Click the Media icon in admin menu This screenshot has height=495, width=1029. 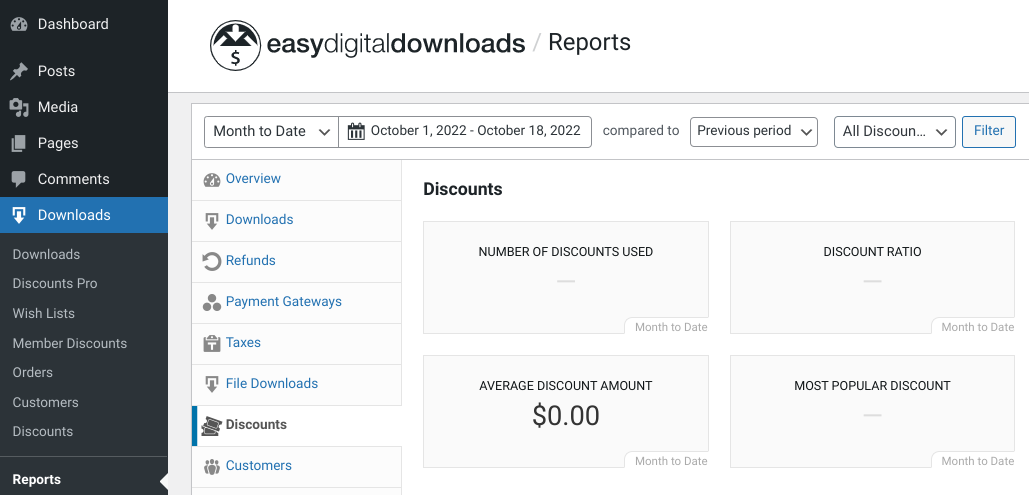pos(18,107)
